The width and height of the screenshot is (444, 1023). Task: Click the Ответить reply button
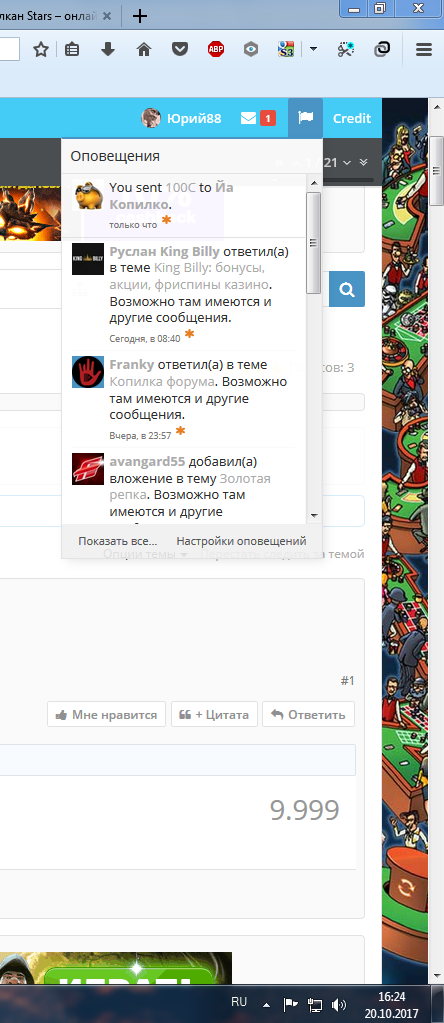pos(308,714)
